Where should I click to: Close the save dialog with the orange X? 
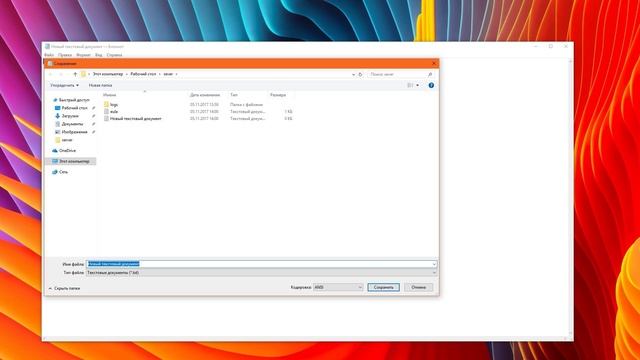[434, 63]
